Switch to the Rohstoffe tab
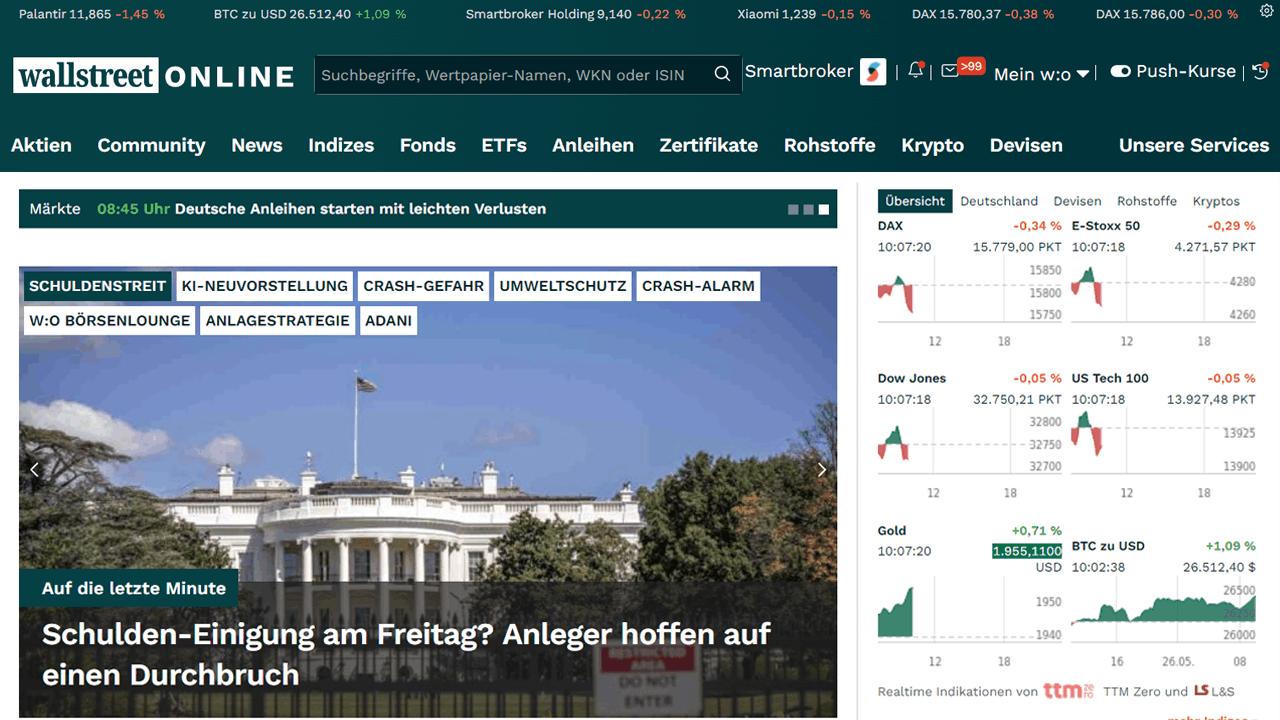1280x720 pixels. (x=1147, y=201)
